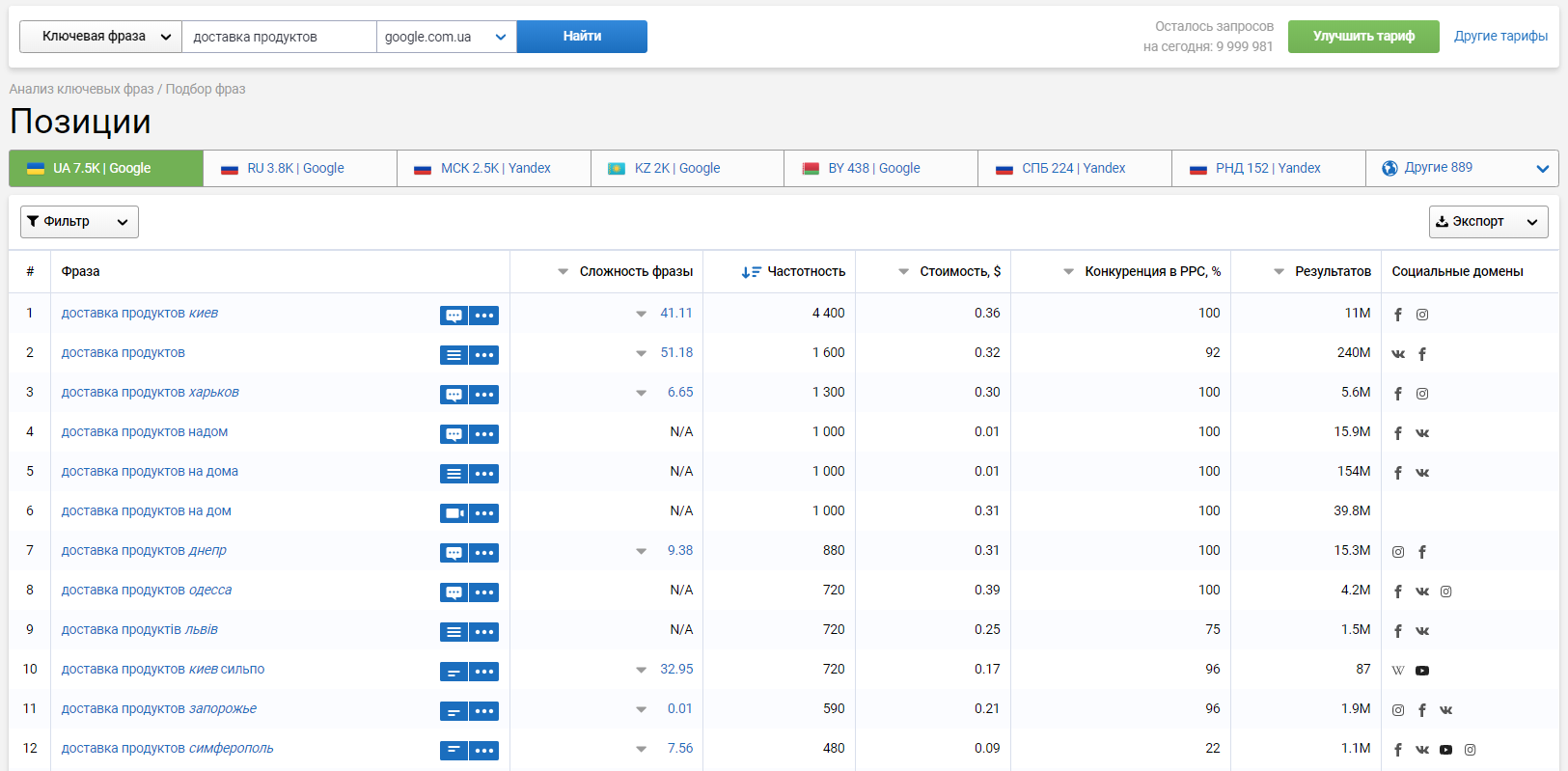Open the Экспорт dropdown
1568x771 pixels.
[1488, 222]
